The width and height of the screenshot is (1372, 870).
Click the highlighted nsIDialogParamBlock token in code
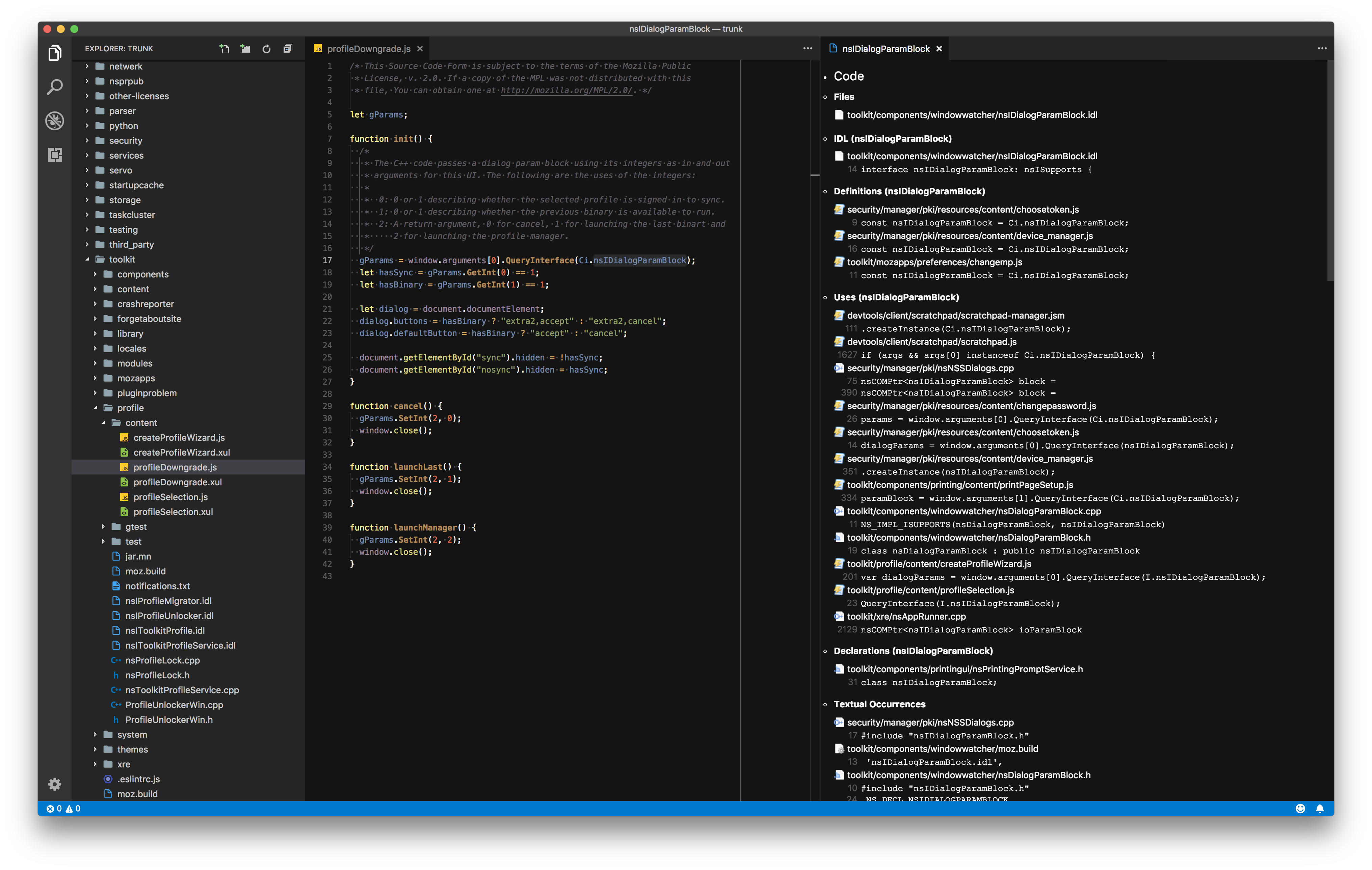tap(640, 260)
